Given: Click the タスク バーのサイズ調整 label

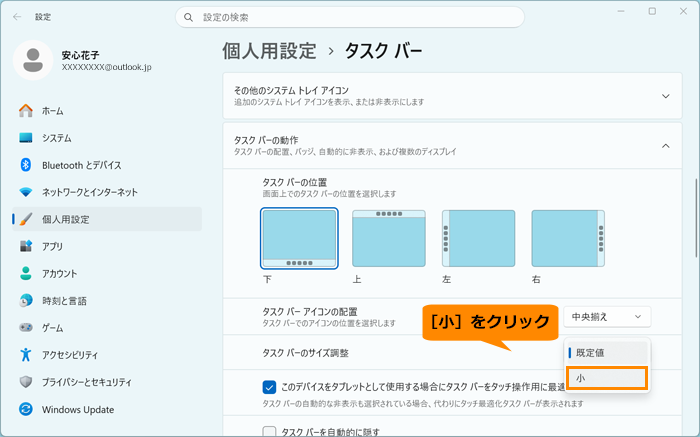Looking at the screenshot, I should (x=305, y=353).
